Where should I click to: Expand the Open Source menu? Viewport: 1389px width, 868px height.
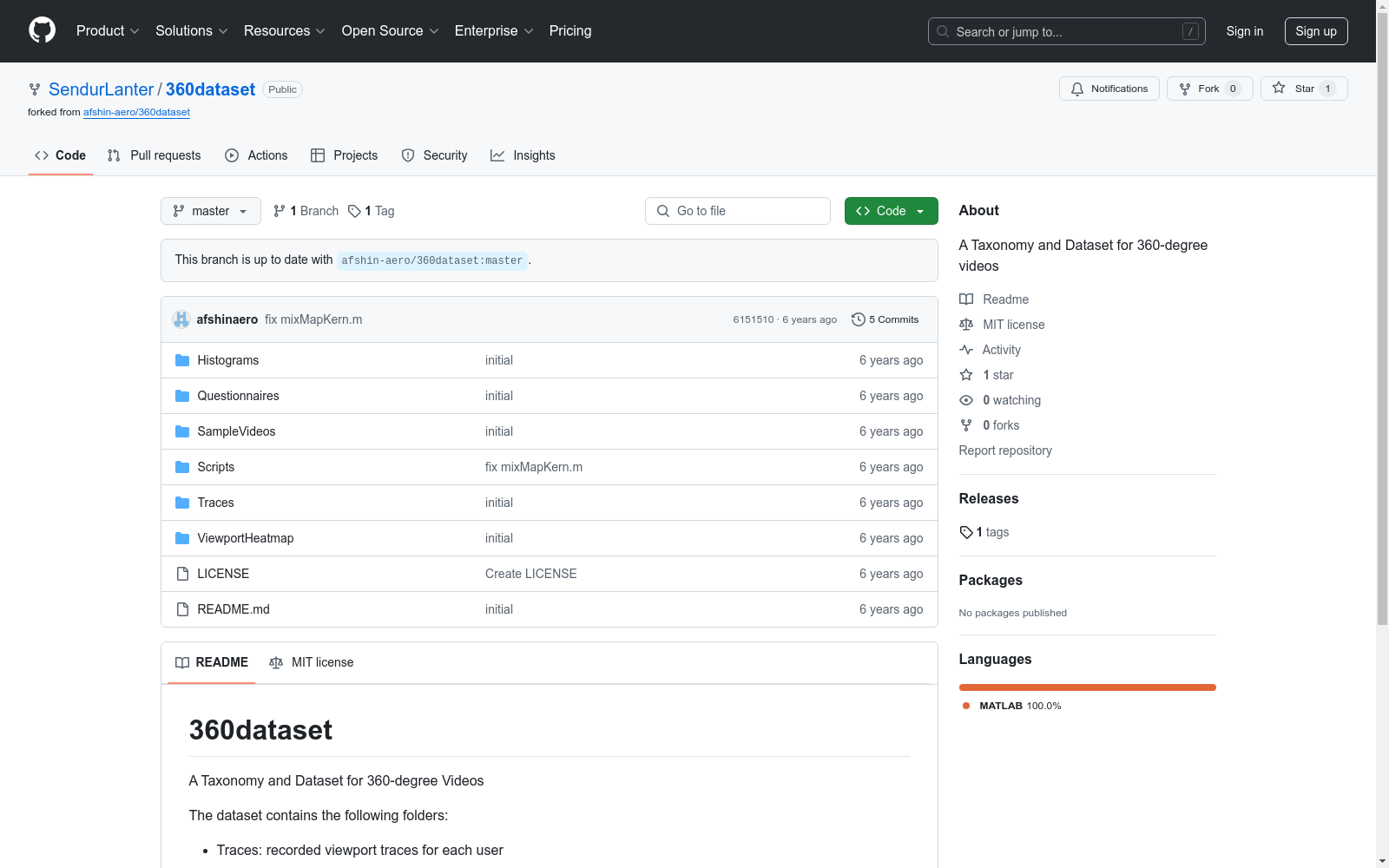pyautogui.click(x=391, y=31)
